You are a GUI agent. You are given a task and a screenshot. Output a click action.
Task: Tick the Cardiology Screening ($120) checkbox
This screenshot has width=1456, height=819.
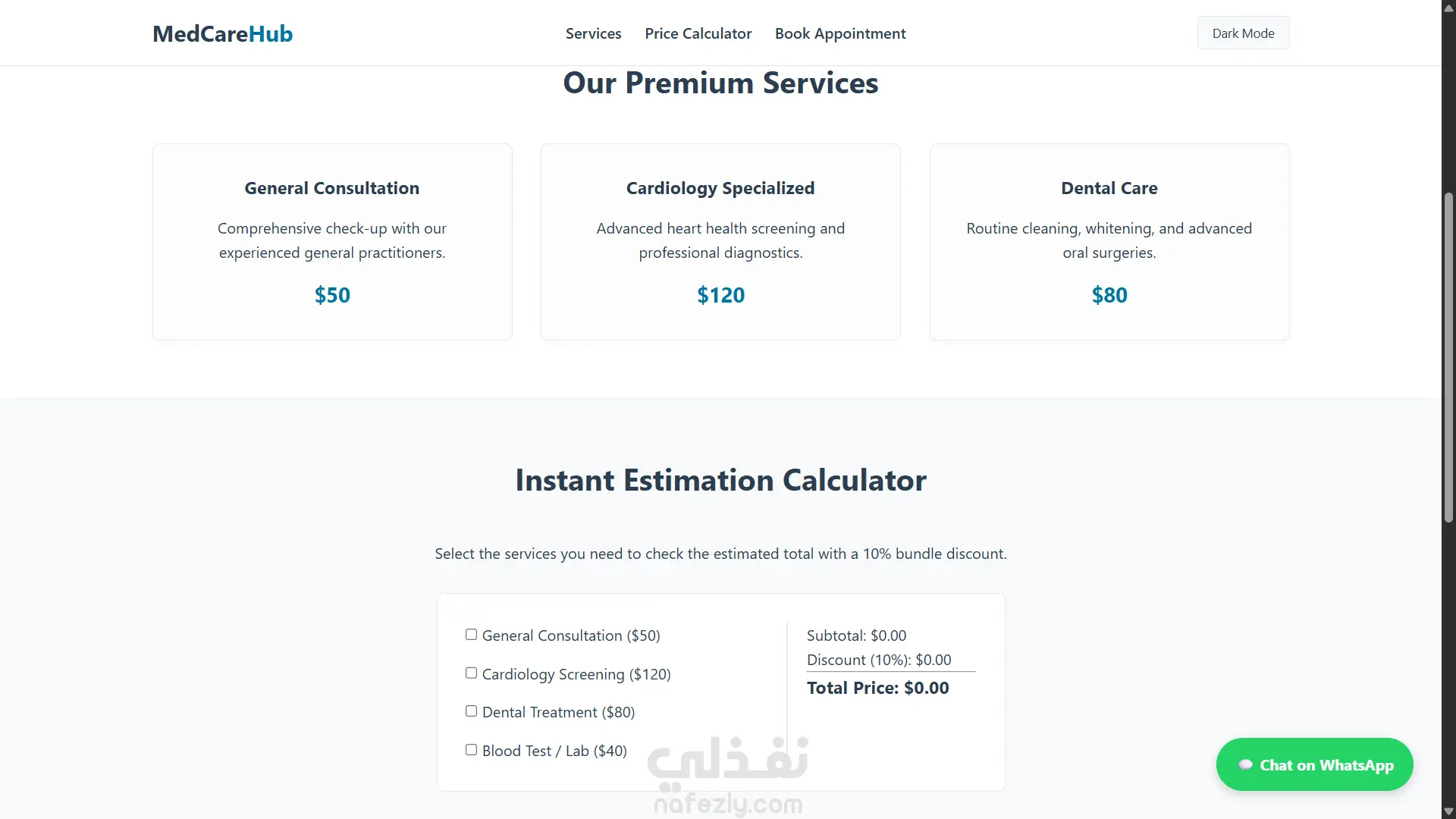click(471, 673)
